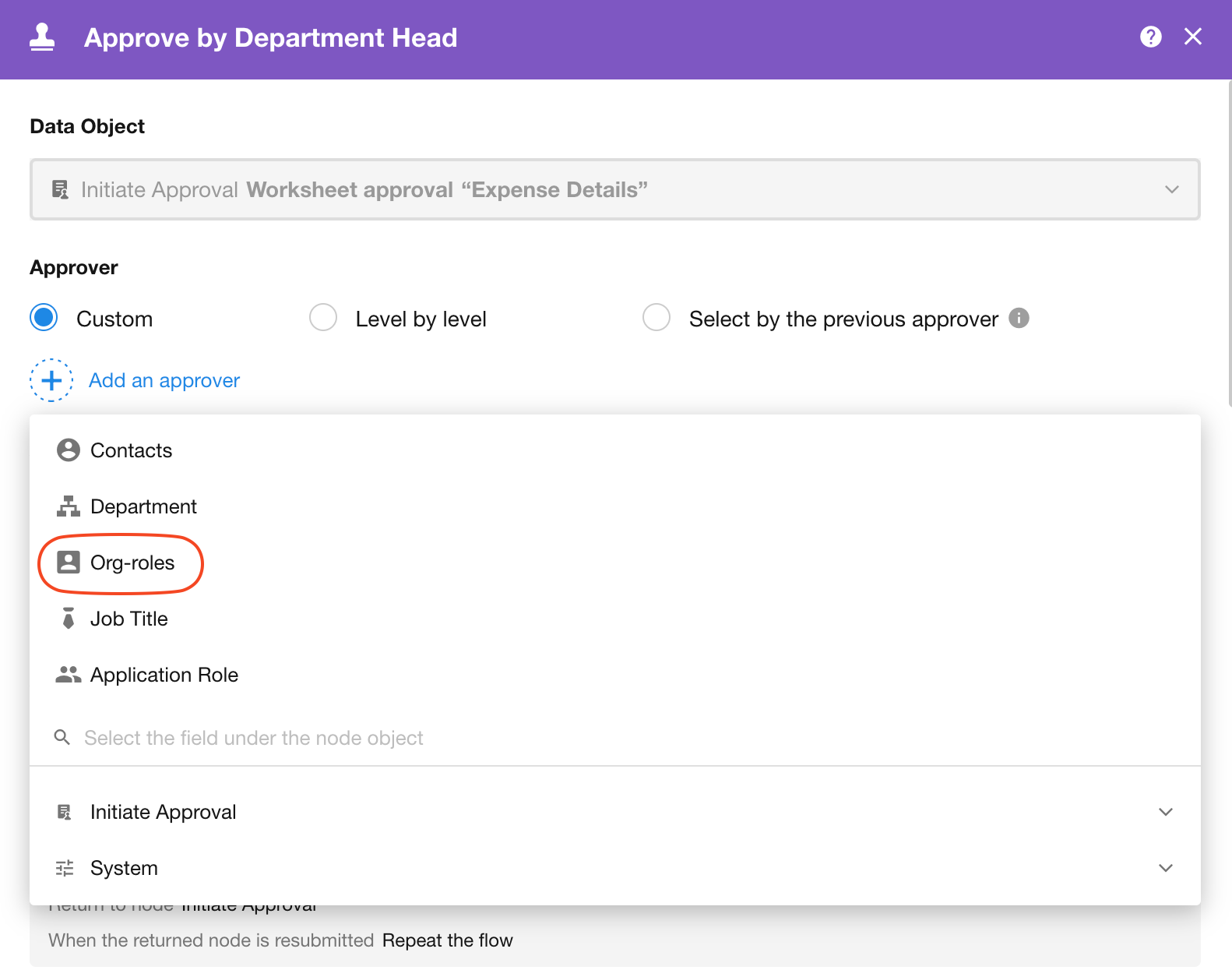Select the Custom approver radio button
Screen dimensions: 1232x977
[x=44, y=318]
